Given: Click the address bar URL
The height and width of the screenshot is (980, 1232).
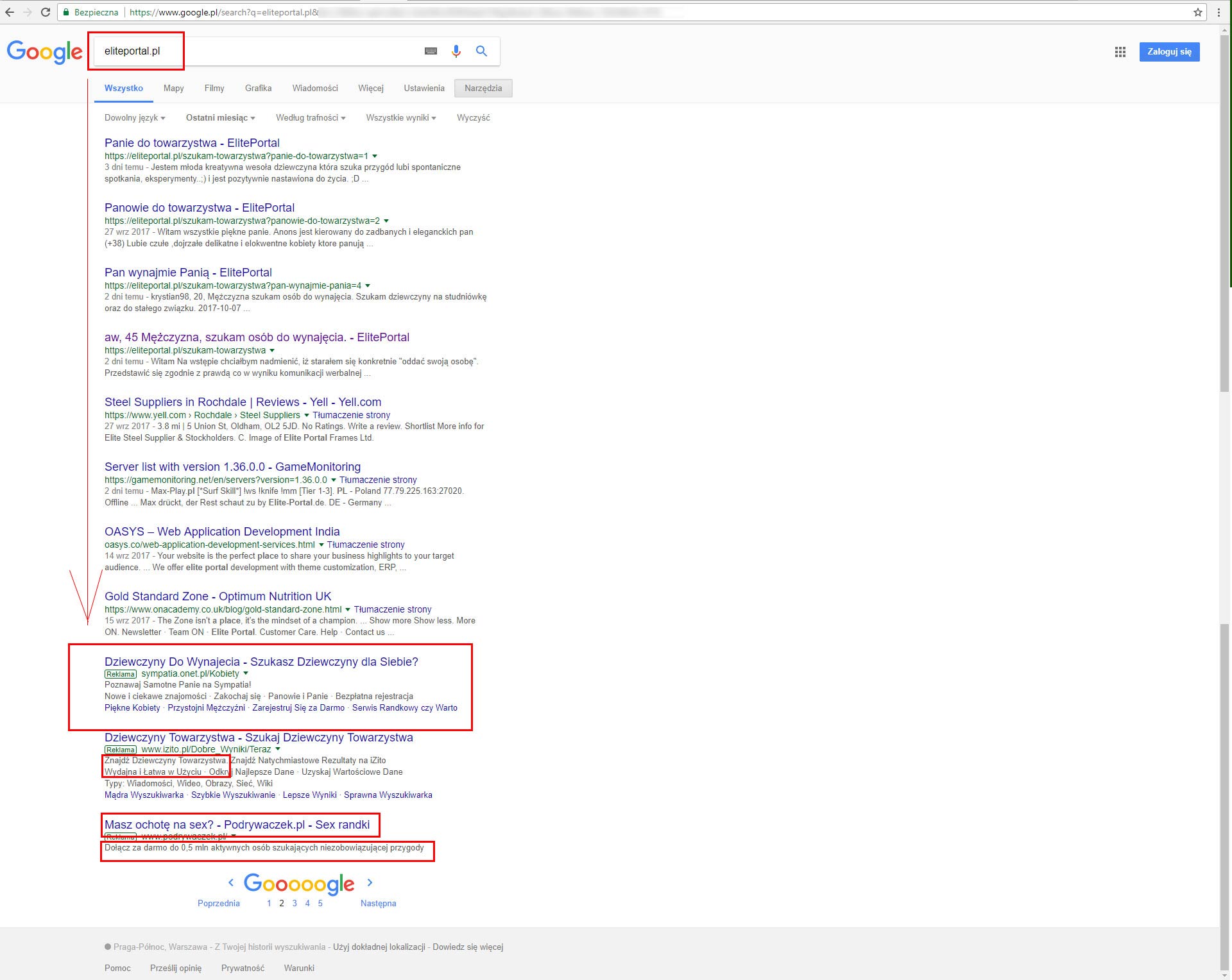Looking at the screenshot, I should [224, 12].
